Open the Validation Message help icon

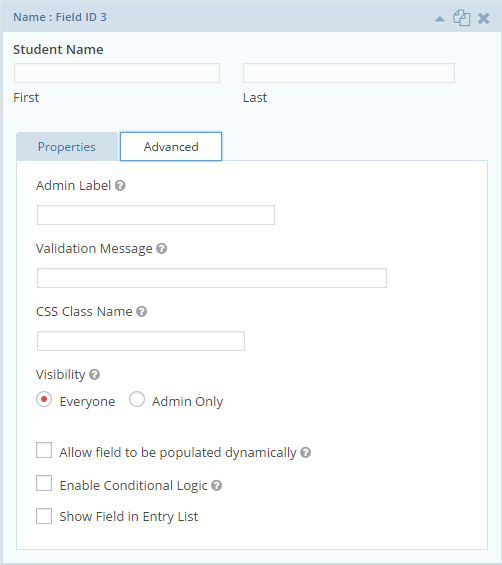point(161,249)
